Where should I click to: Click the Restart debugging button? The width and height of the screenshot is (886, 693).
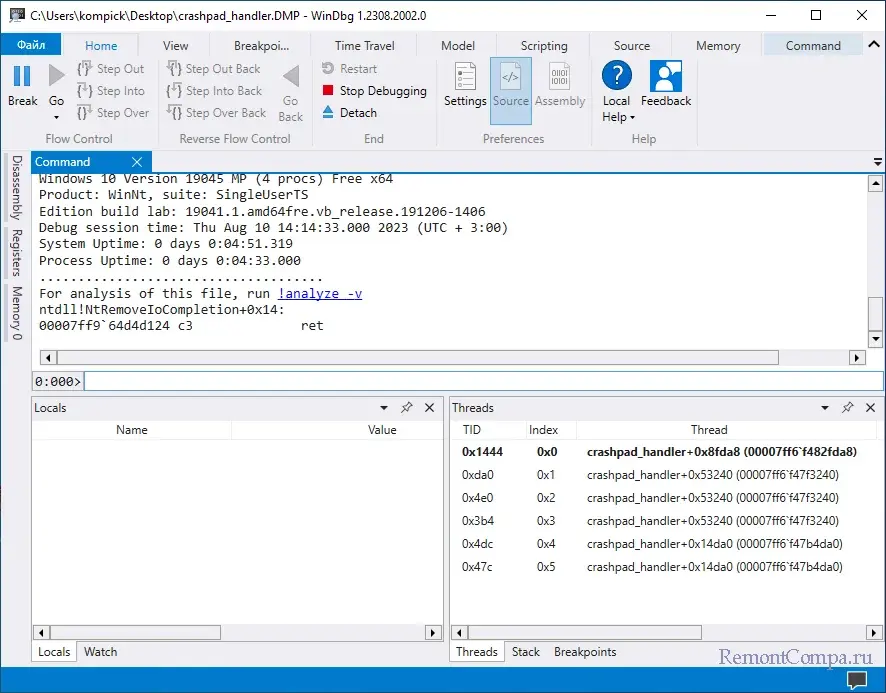[349, 69]
